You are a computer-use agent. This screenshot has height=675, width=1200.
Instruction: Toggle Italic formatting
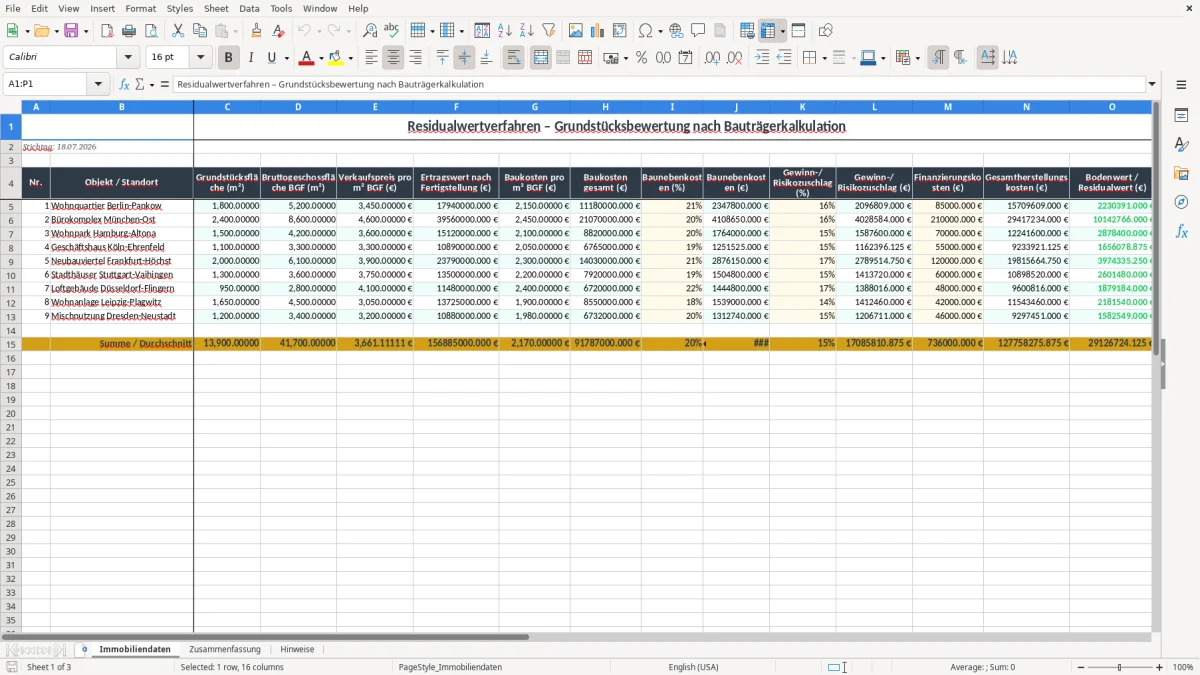tap(251, 58)
